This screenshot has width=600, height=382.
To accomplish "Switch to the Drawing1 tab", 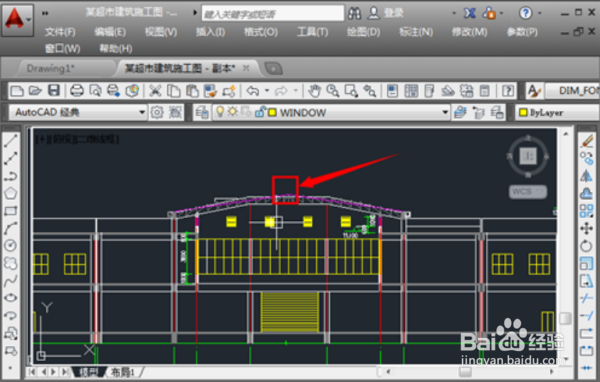I will tap(51, 69).
